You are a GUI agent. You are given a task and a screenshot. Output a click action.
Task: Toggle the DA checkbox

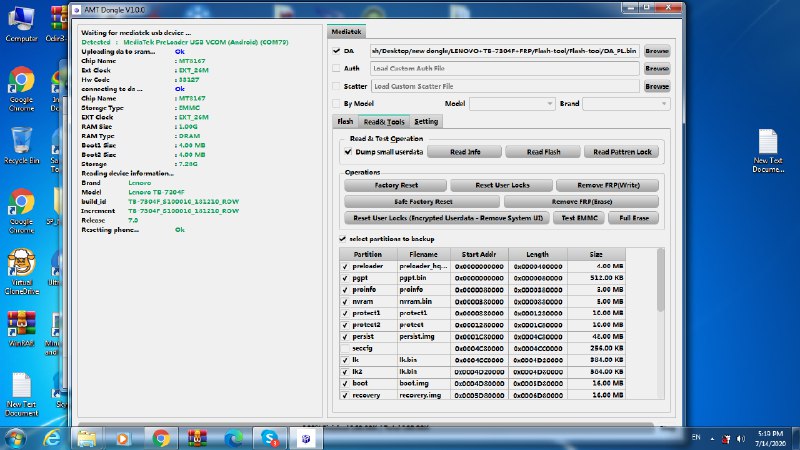pos(336,51)
